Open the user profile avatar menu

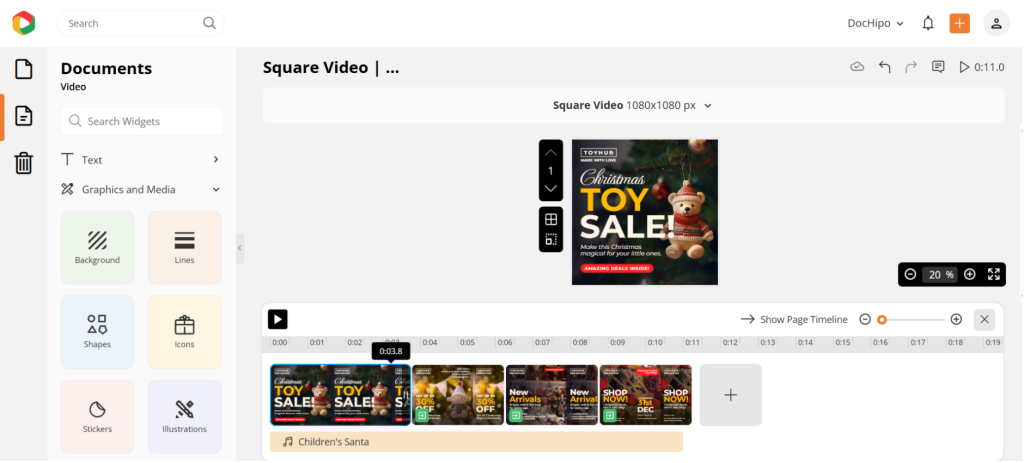pos(996,24)
